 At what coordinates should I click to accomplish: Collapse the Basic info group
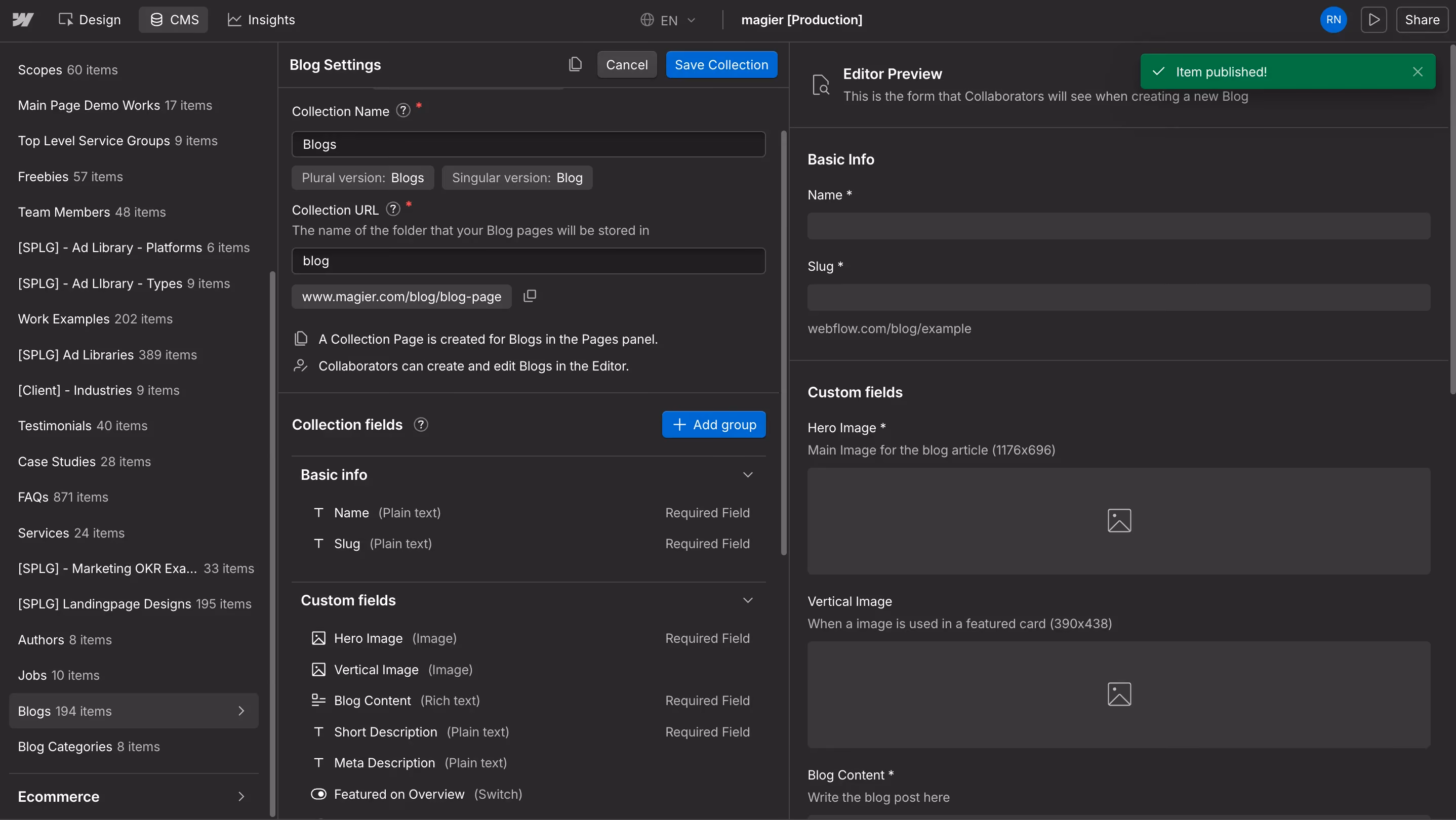[x=747, y=475]
